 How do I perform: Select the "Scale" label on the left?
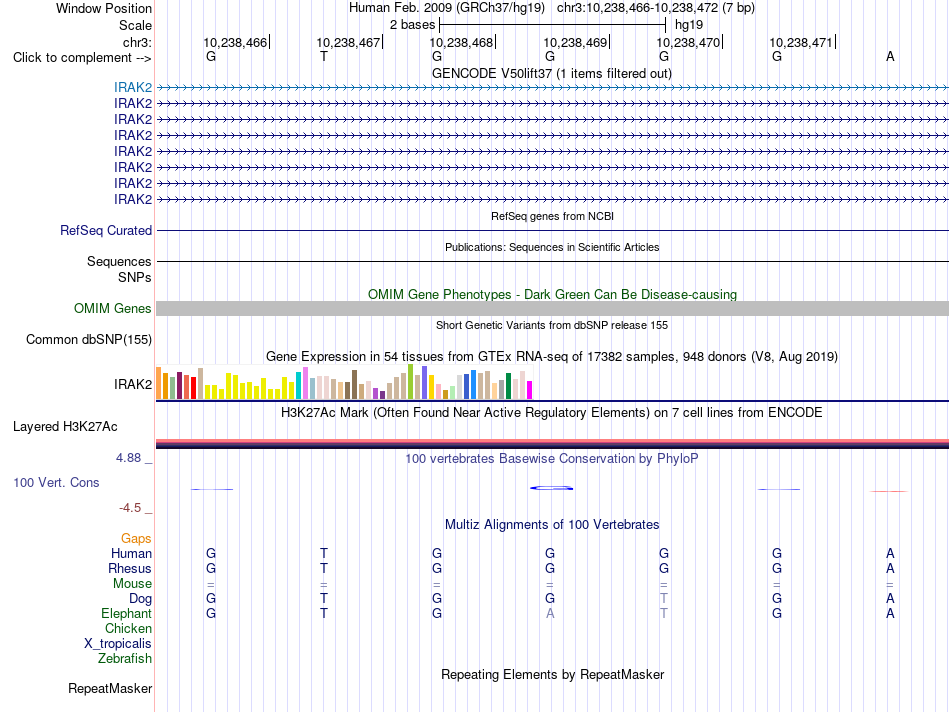pos(135,25)
